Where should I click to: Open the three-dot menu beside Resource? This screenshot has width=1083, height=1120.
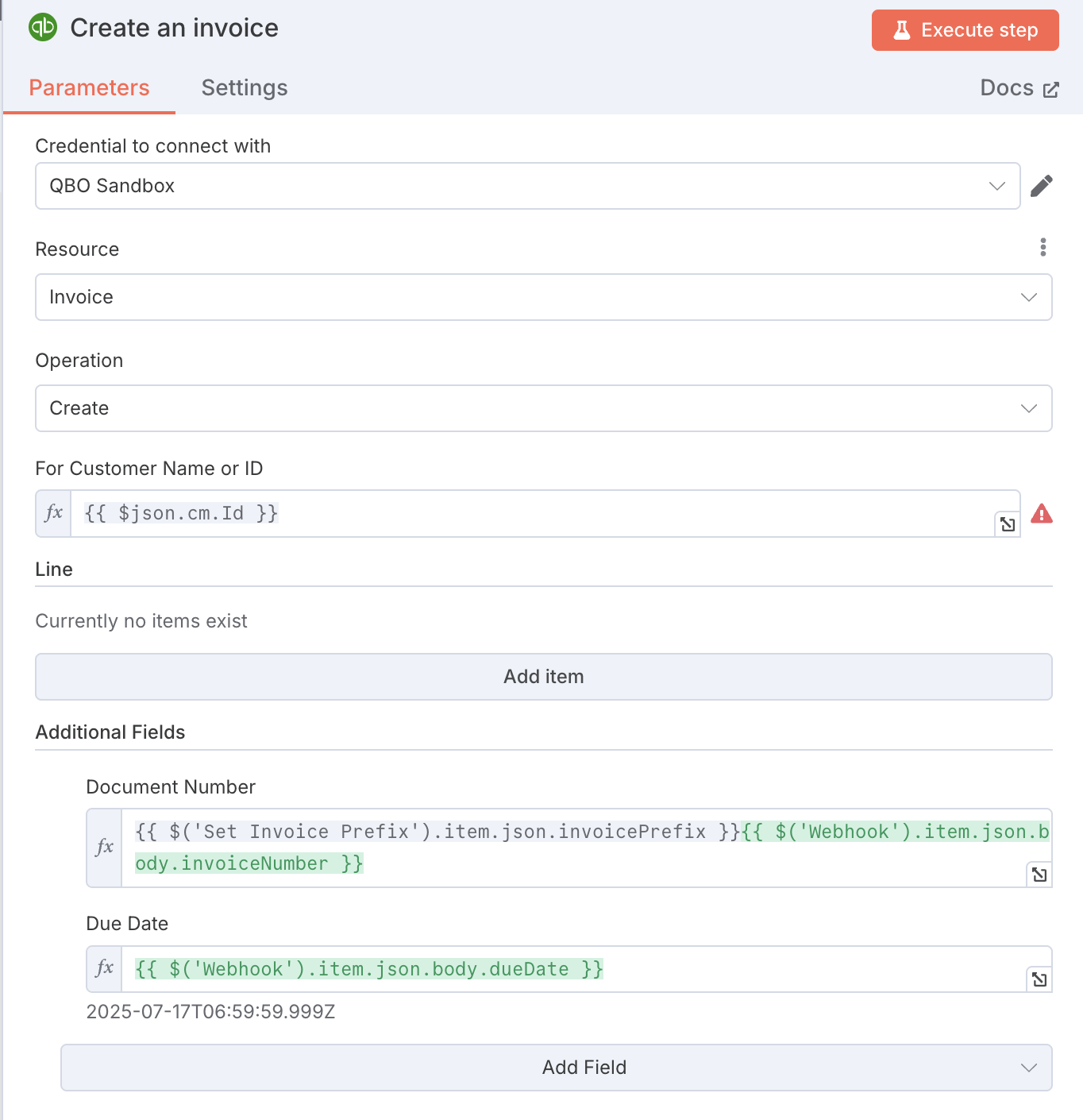(1043, 247)
